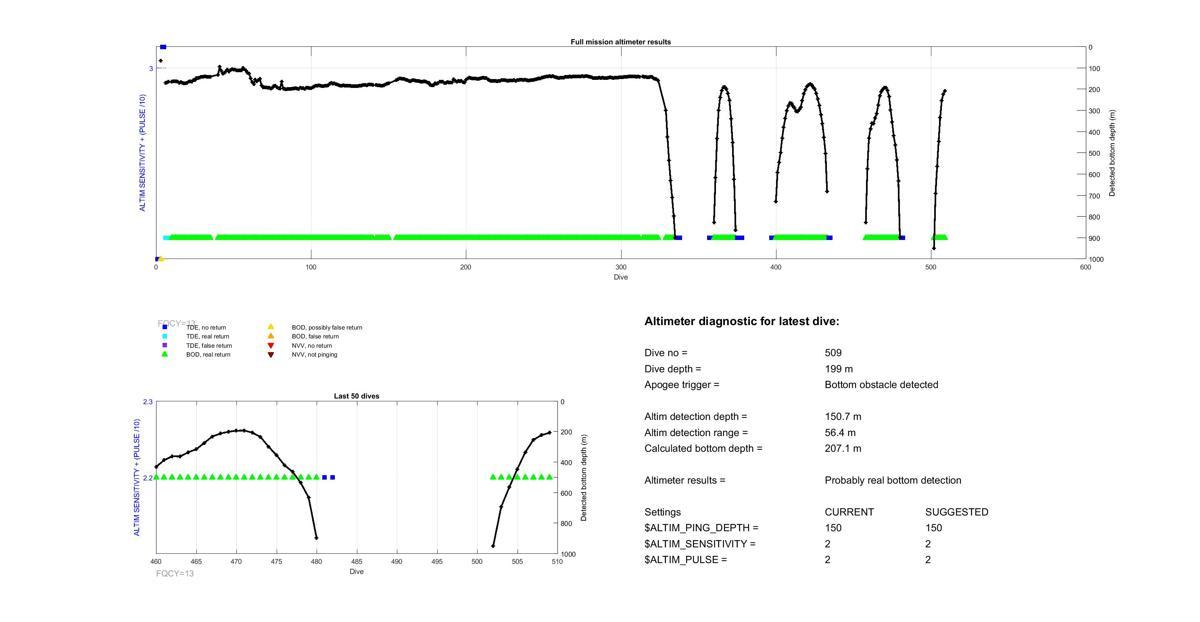This screenshot has height=622, width=1200.
Task: Click the 'Dive' x-axis label of Last 50 dives plot
Action: 357,572
